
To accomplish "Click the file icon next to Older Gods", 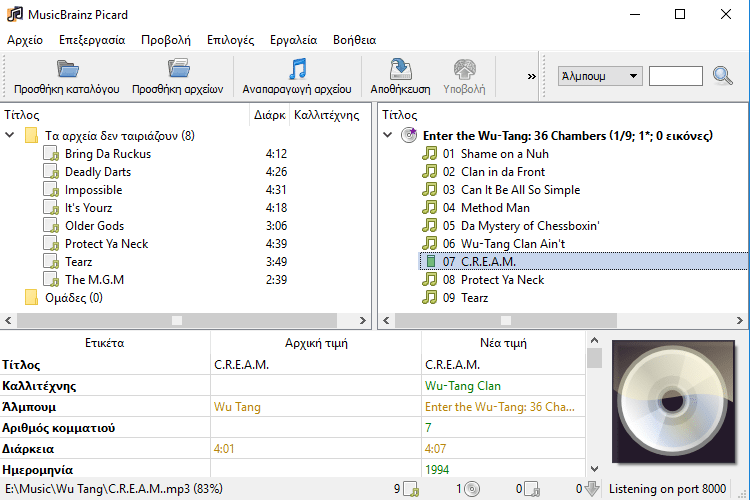I will [51, 226].
